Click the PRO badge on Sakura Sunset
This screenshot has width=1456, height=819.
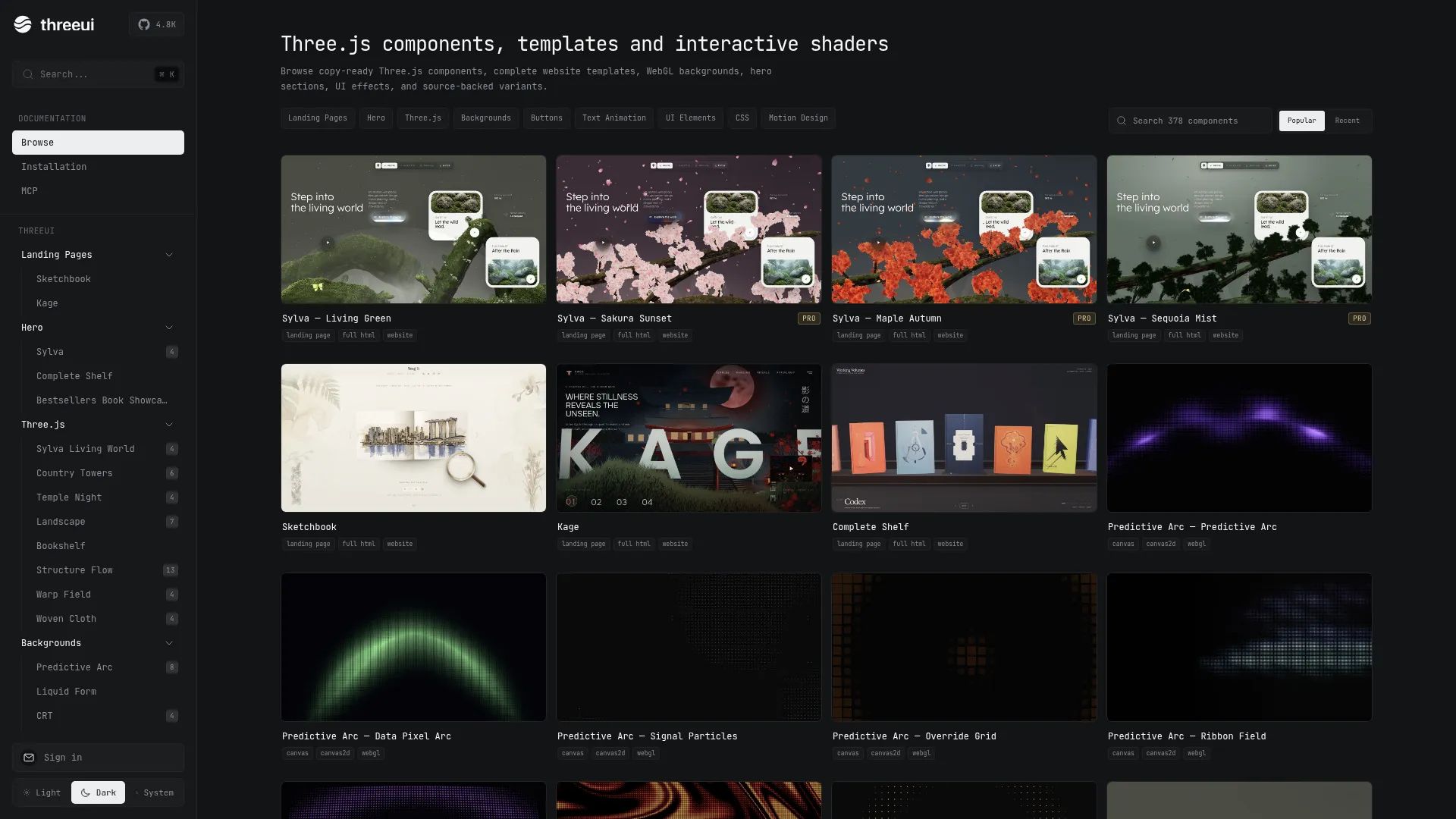[809, 318]
